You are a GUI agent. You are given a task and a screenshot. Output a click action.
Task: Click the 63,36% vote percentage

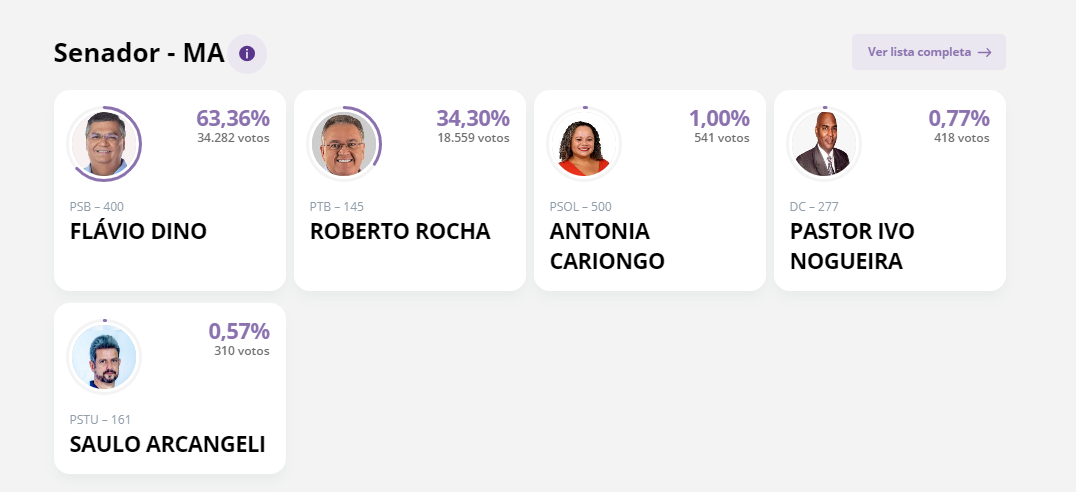232,118
